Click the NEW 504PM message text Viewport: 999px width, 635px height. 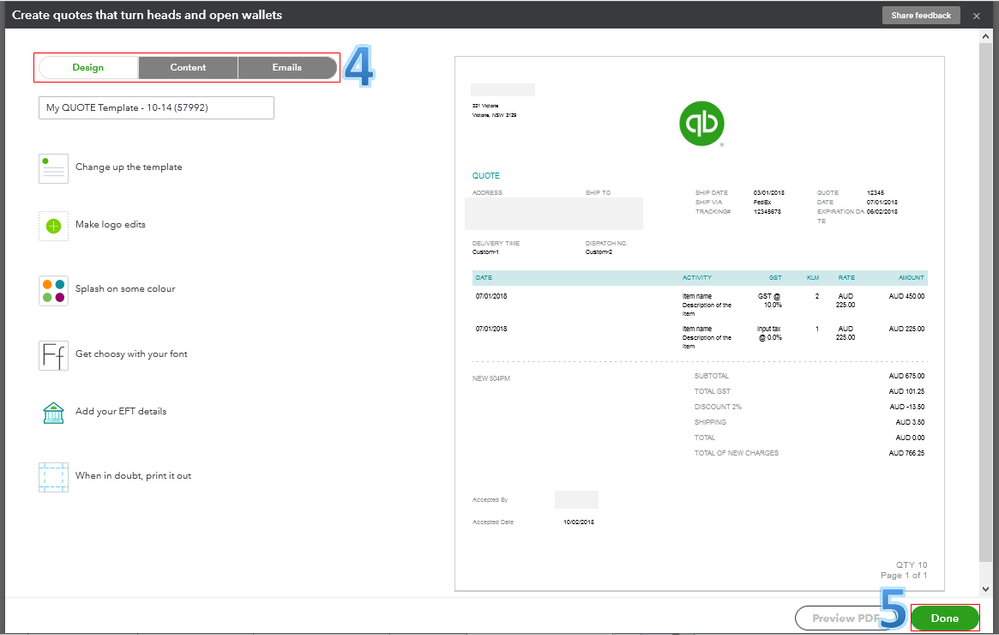[x=491, y=378]
